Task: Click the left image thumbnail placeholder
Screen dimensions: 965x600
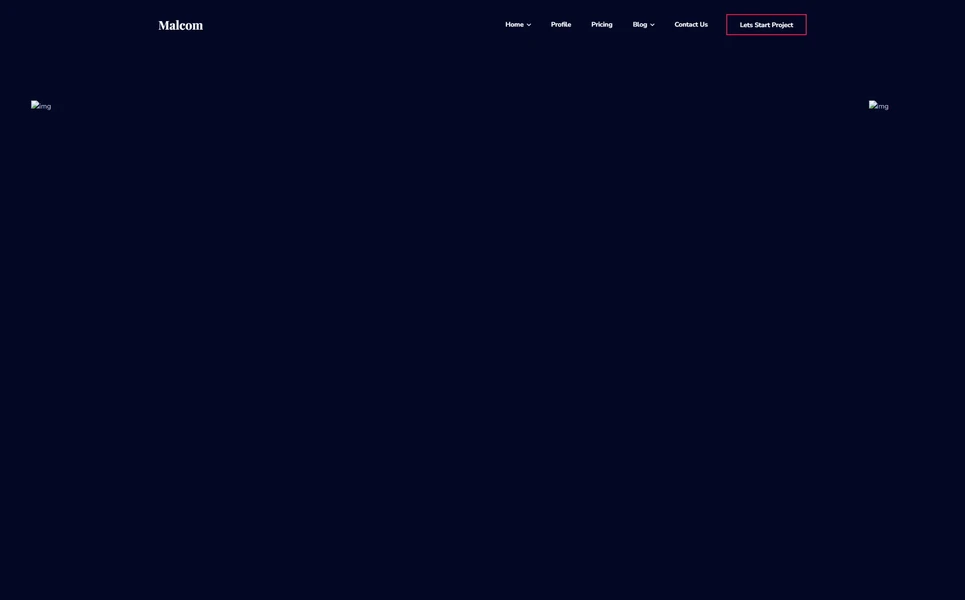Action: pyautogui.click(x=41, y=103)
